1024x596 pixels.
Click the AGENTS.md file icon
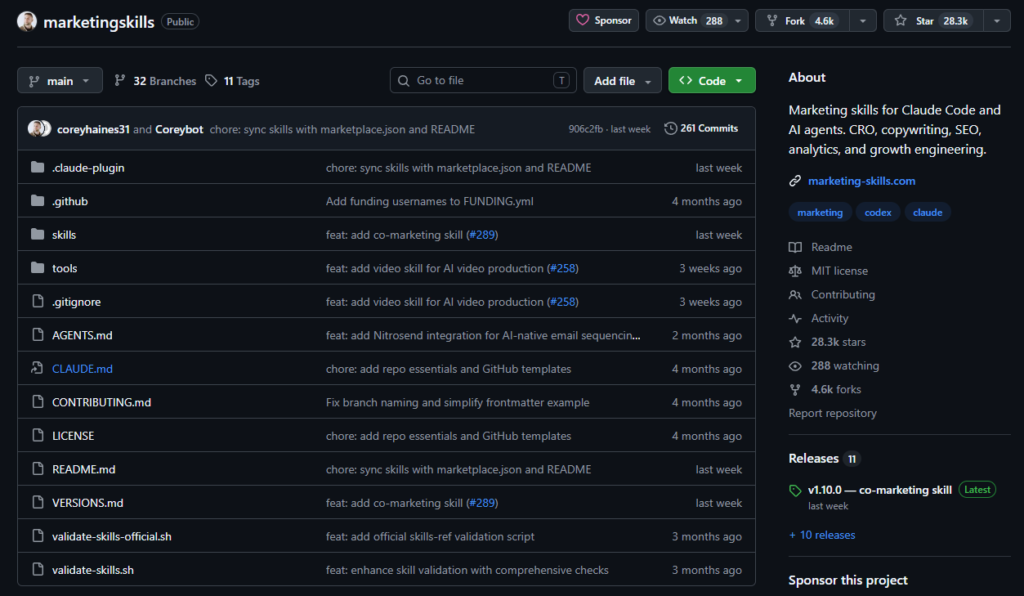pyautogui.click(x=38, y=334)
